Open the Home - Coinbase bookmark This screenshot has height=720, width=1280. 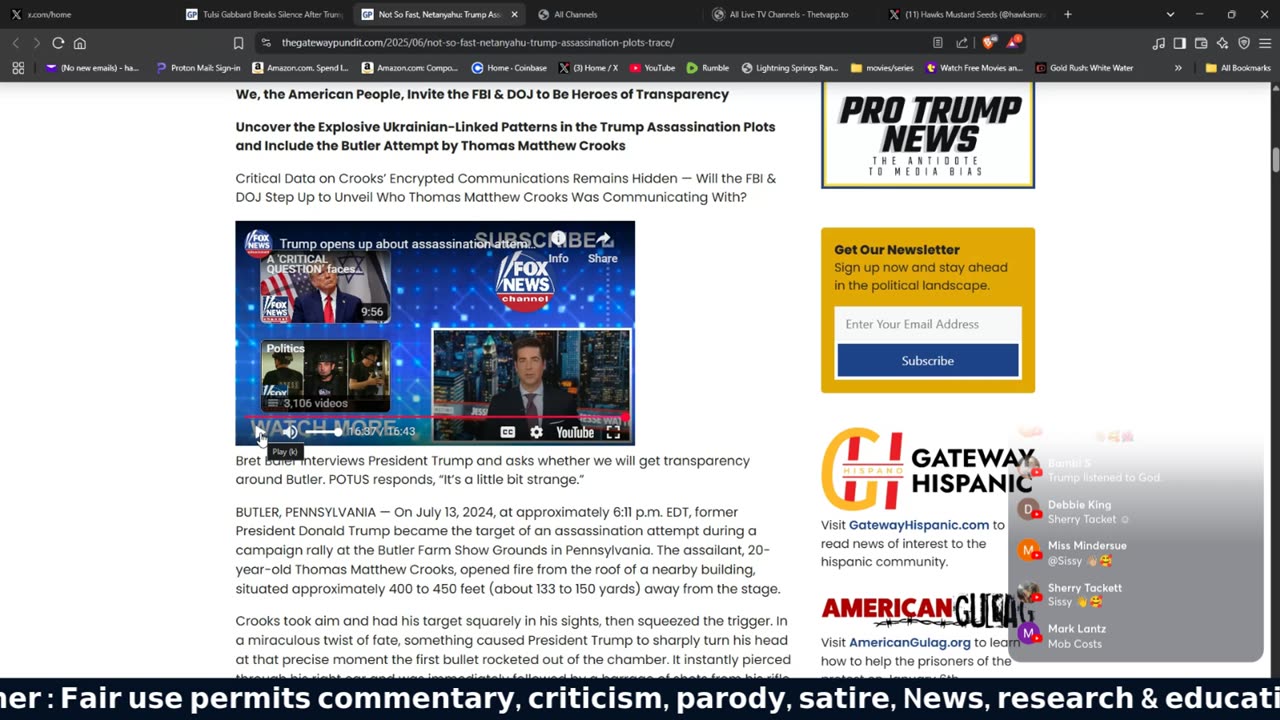click(509, 68)
